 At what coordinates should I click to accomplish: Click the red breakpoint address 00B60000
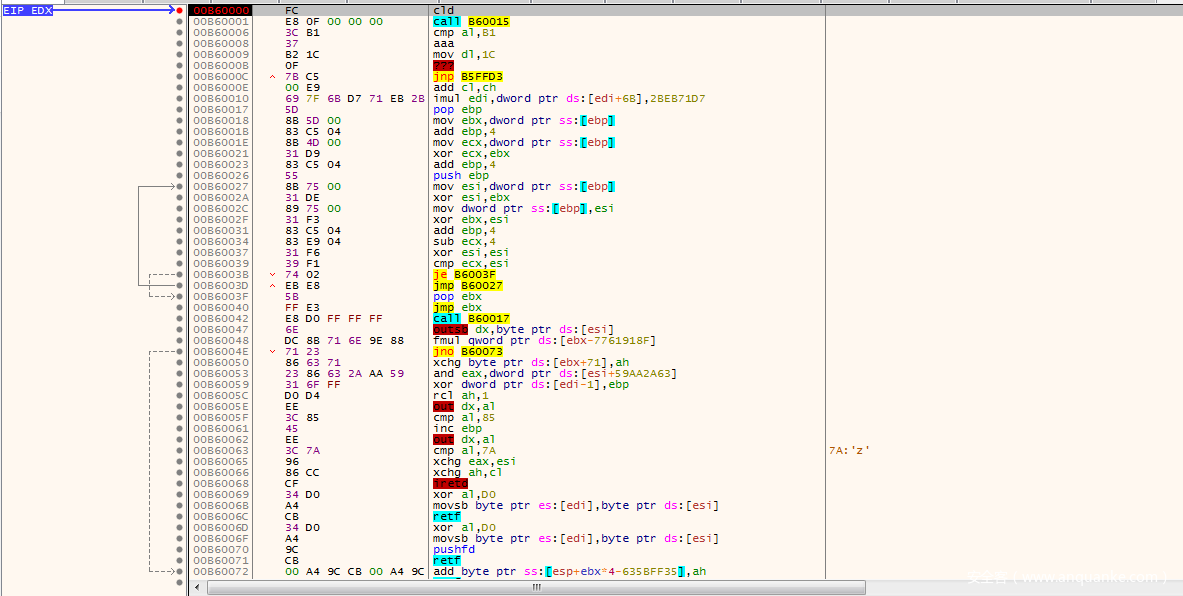218,10
